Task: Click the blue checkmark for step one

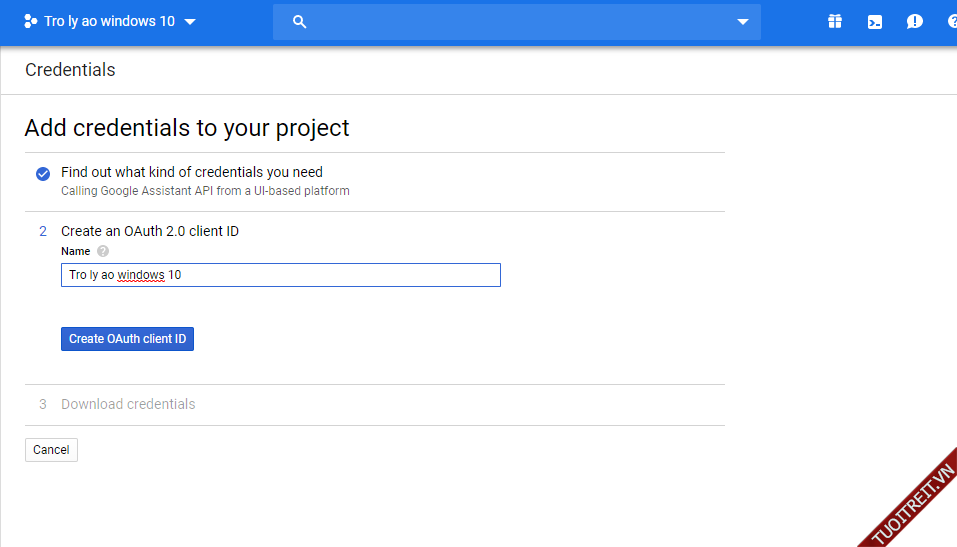Action: [43, 174]
